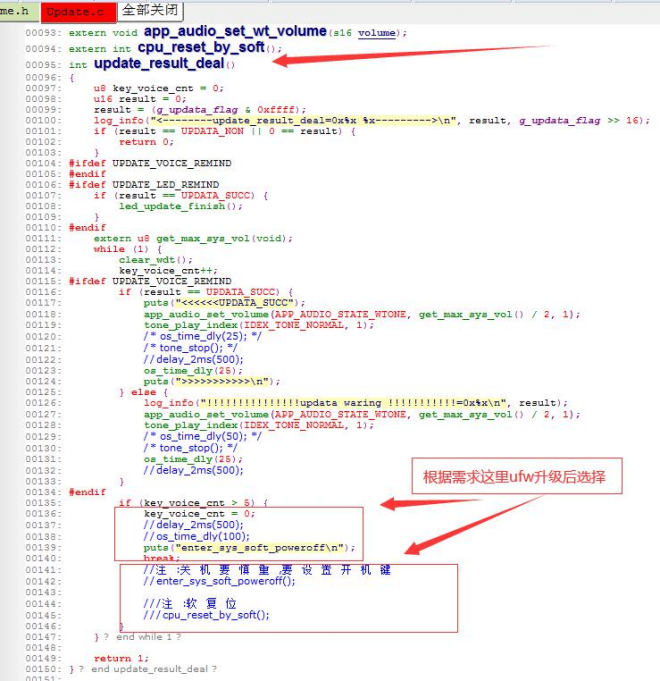660x681 pixels.
Task: Click 'return 0;' on line 00102
Action: coord(146,142)
